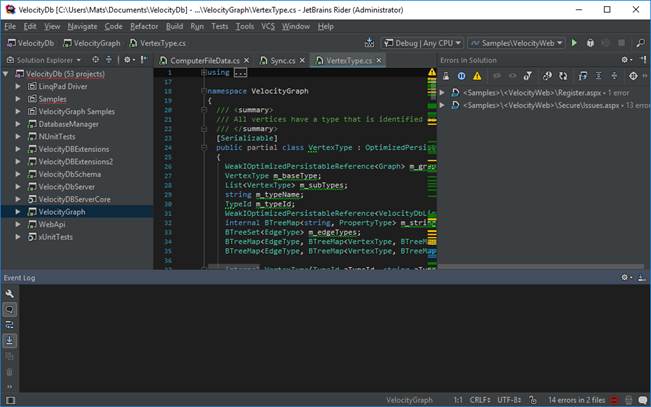Expand the VelocityGraph project node
This screenshot has height=407, width=651.
click(x=18, y=212)
